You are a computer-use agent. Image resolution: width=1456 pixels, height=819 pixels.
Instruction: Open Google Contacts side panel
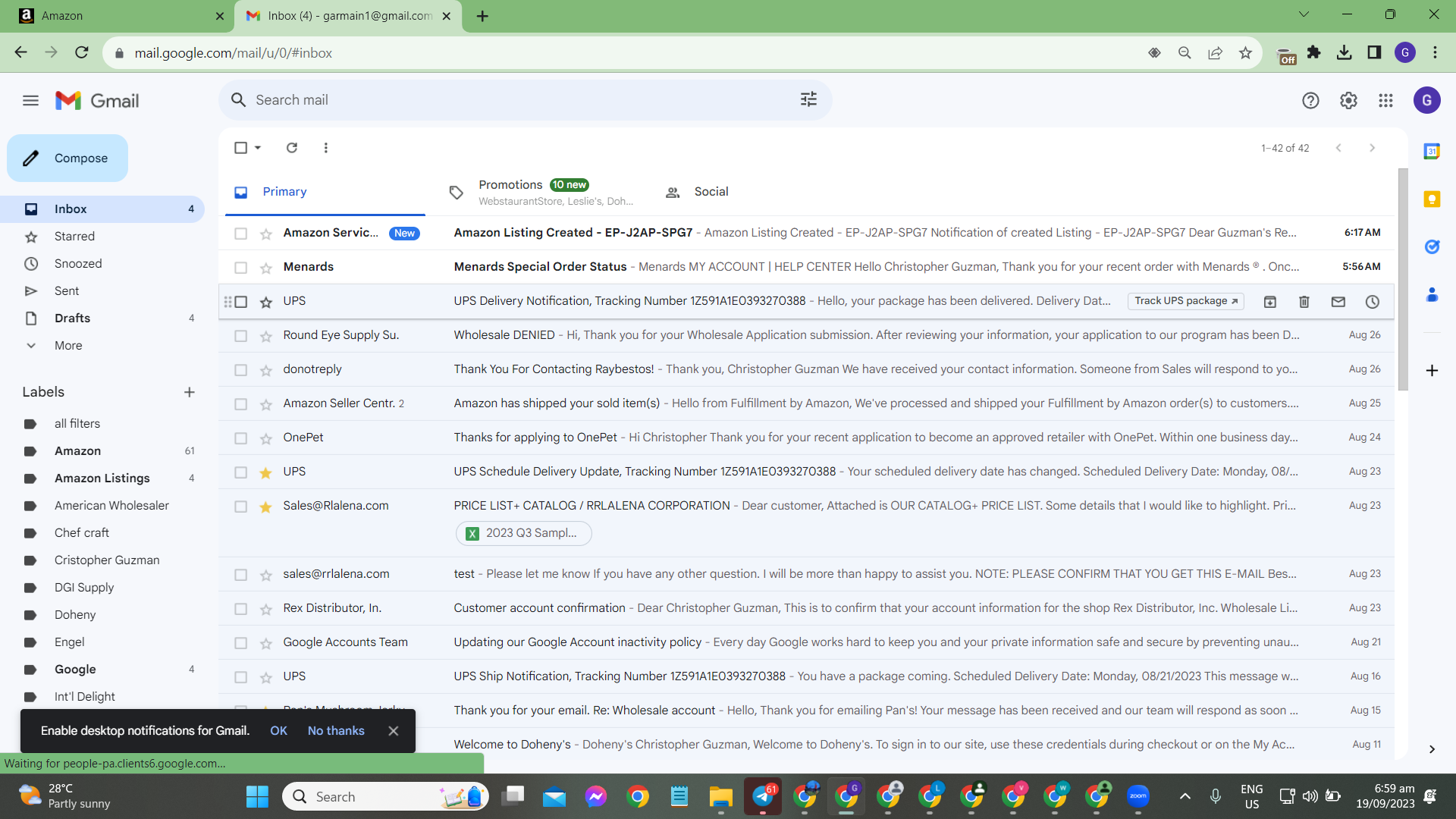pyautogui.click(x=1432, y=294)
